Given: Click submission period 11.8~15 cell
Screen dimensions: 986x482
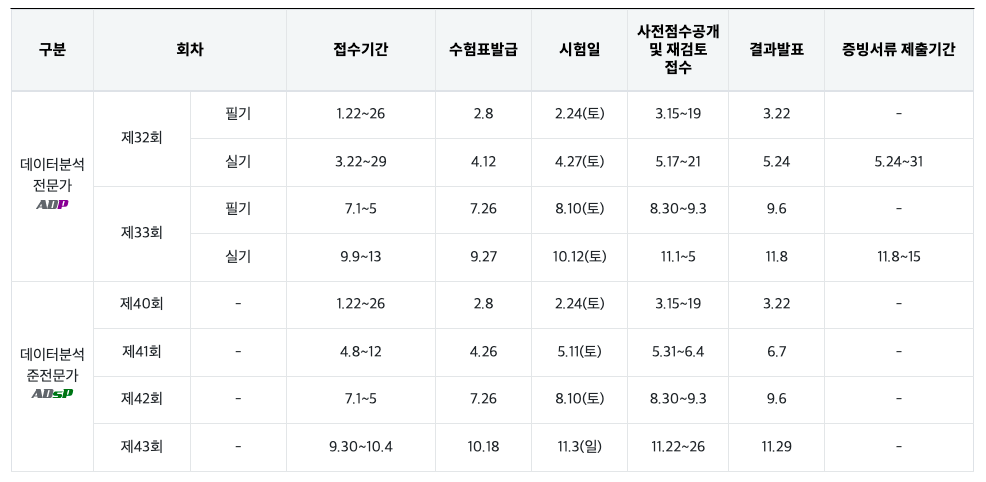Looking at the screenshot, I should 899,257.
